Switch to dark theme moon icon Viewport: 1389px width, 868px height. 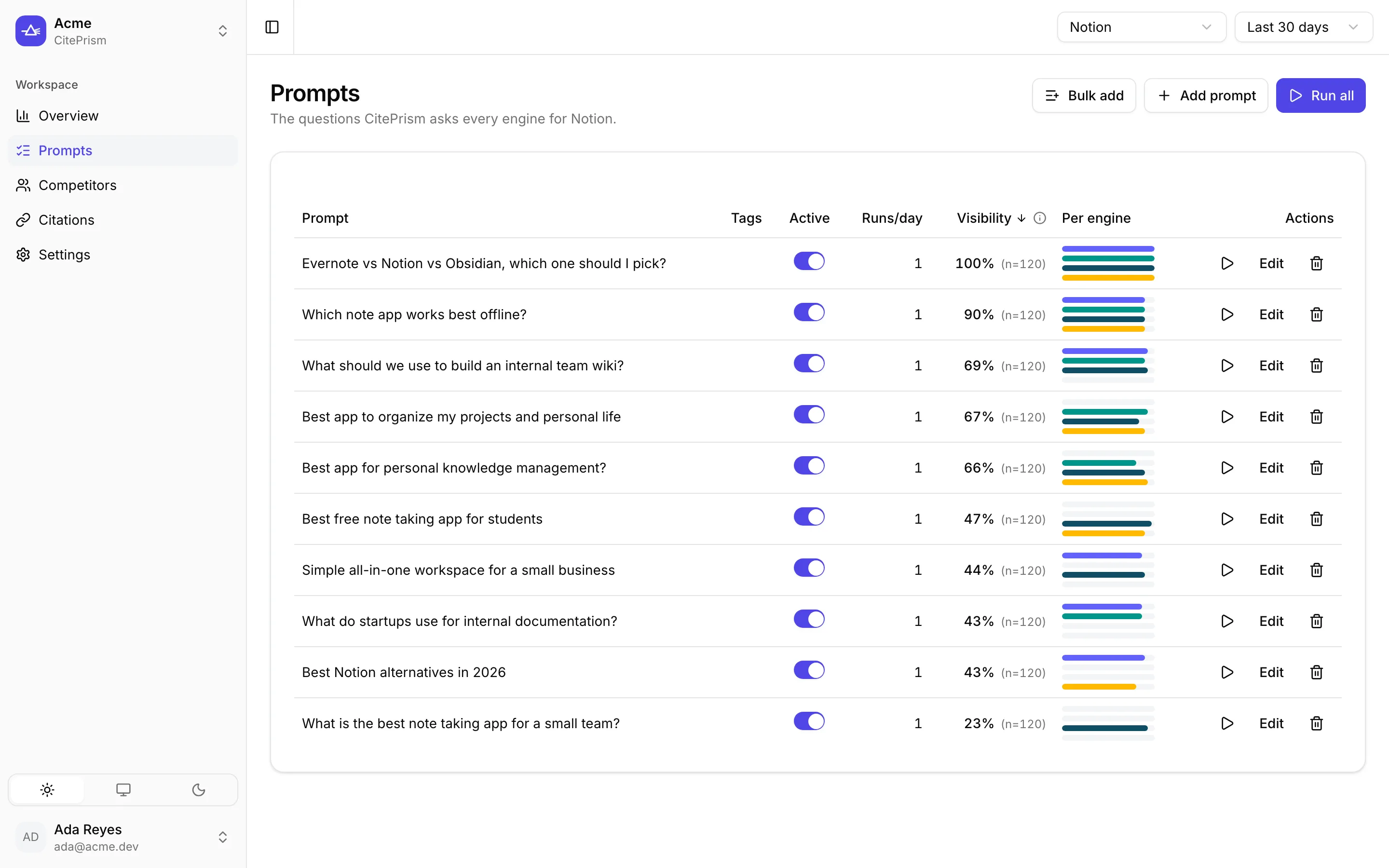pos(199,790)
